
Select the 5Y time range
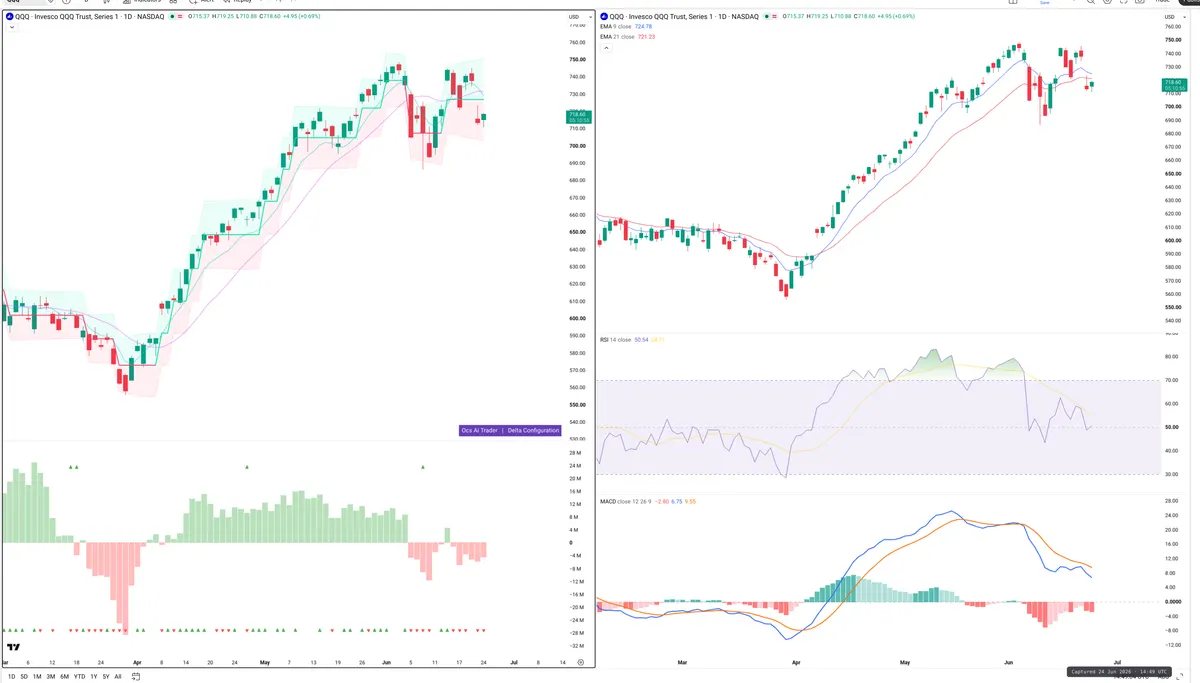(106, 677)
